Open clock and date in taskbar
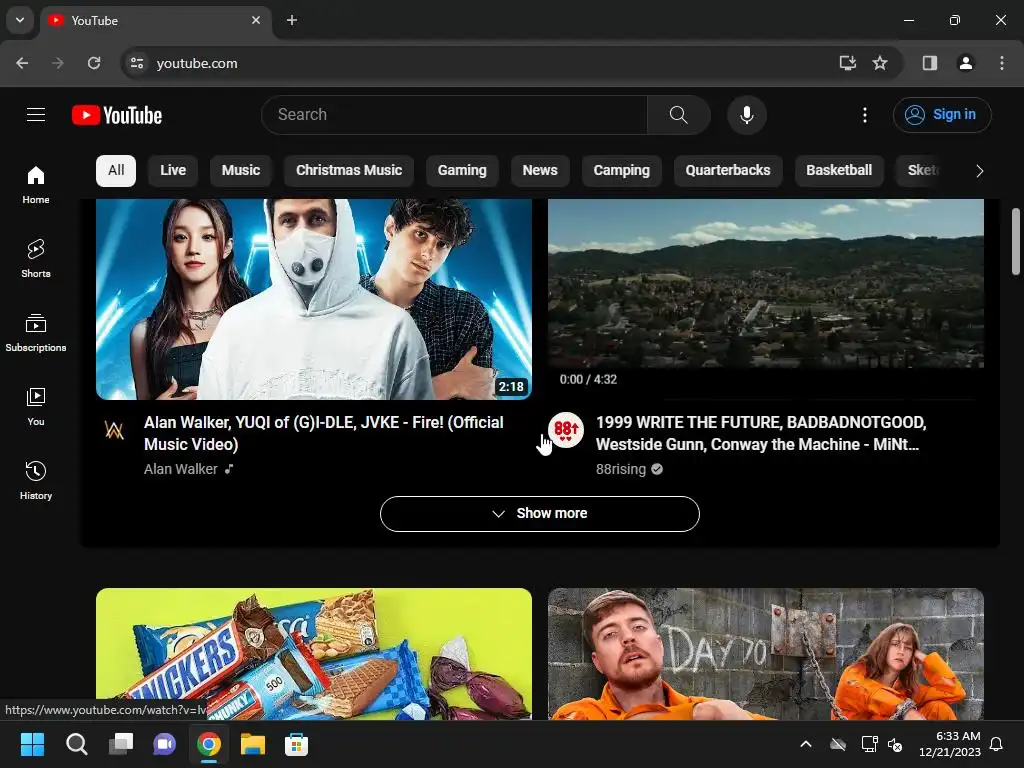The height and width of the screenshot is (768, 1024). [x=950, y=744]
